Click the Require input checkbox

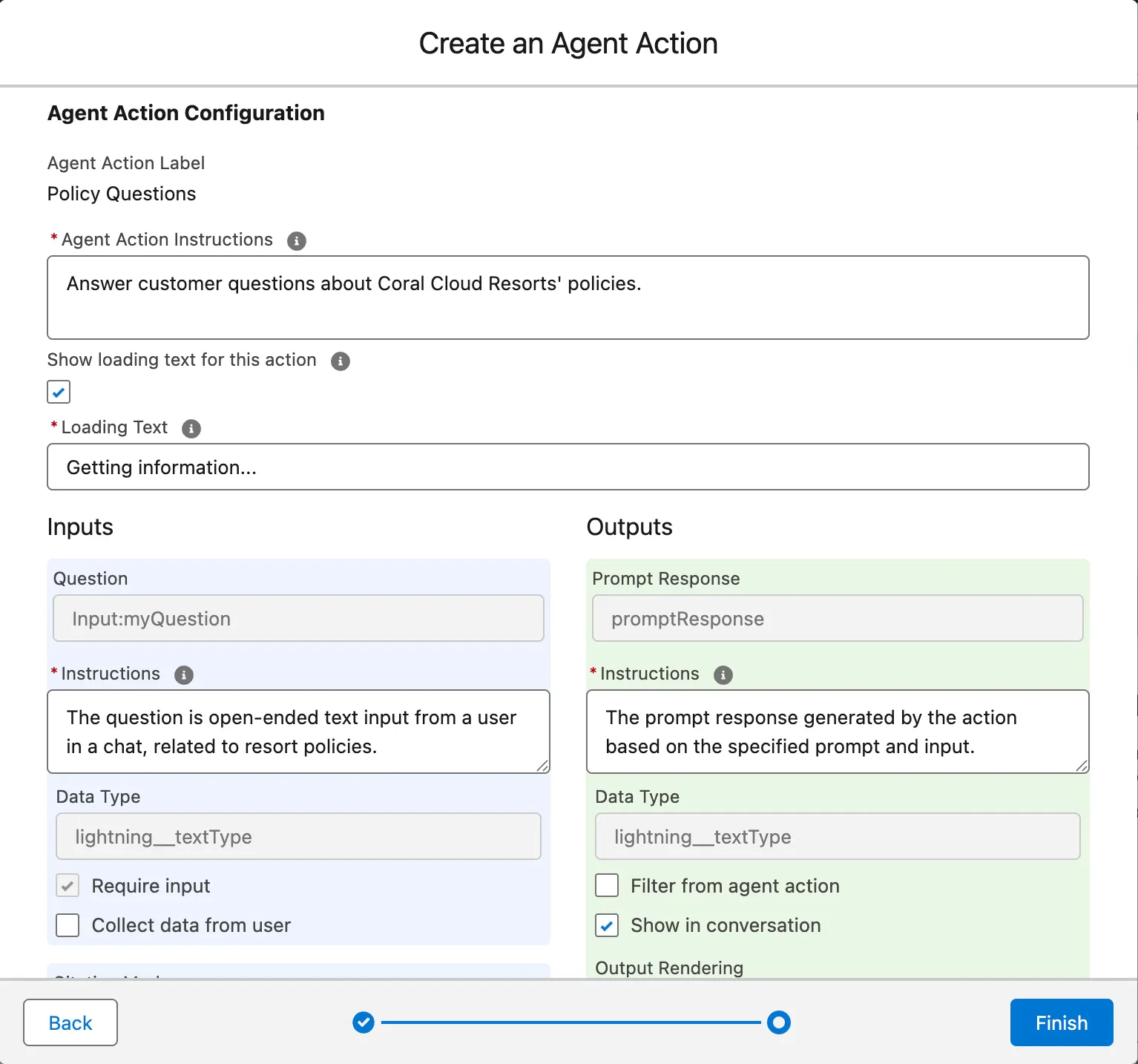coord(68,886)
